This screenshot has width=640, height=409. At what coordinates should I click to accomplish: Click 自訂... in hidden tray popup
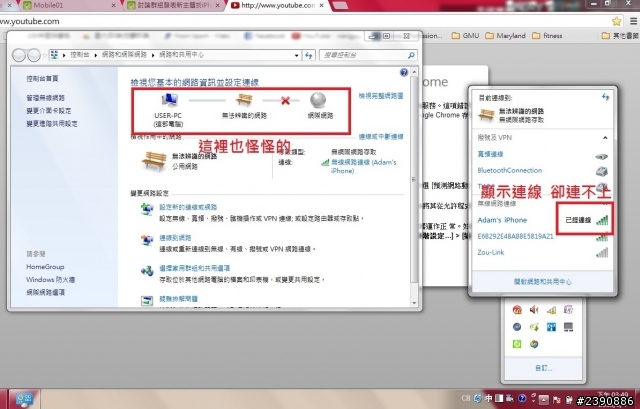543,369
